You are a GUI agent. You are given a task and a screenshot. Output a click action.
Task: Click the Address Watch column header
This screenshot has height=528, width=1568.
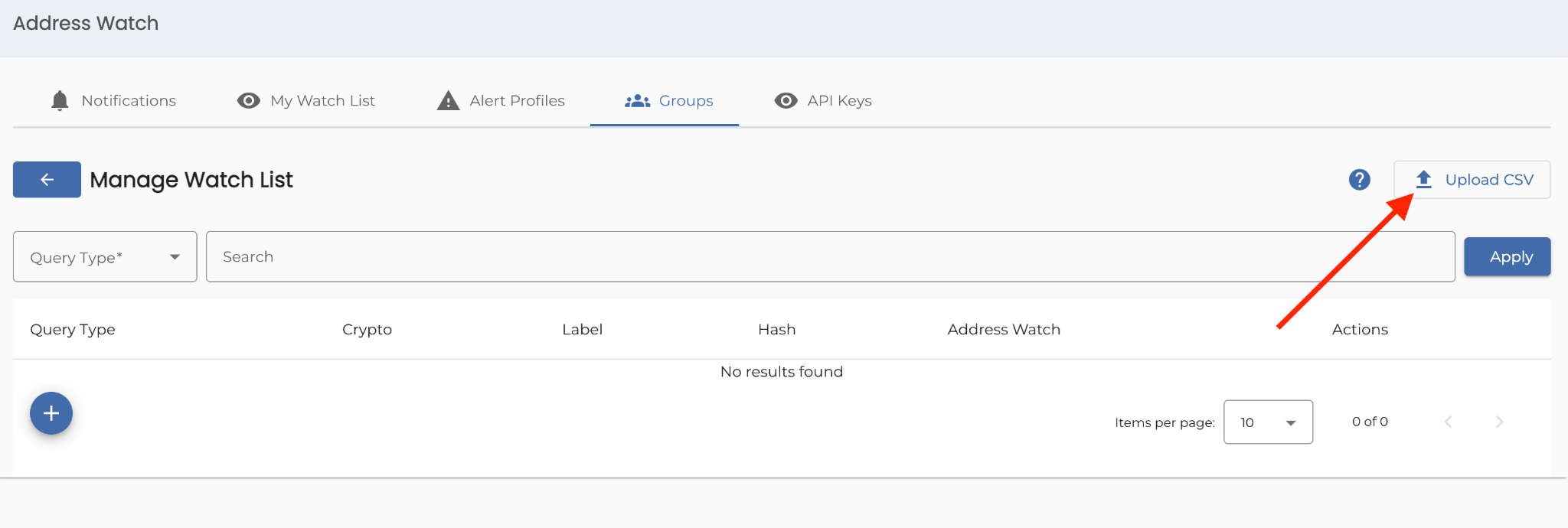point(1004,330)
